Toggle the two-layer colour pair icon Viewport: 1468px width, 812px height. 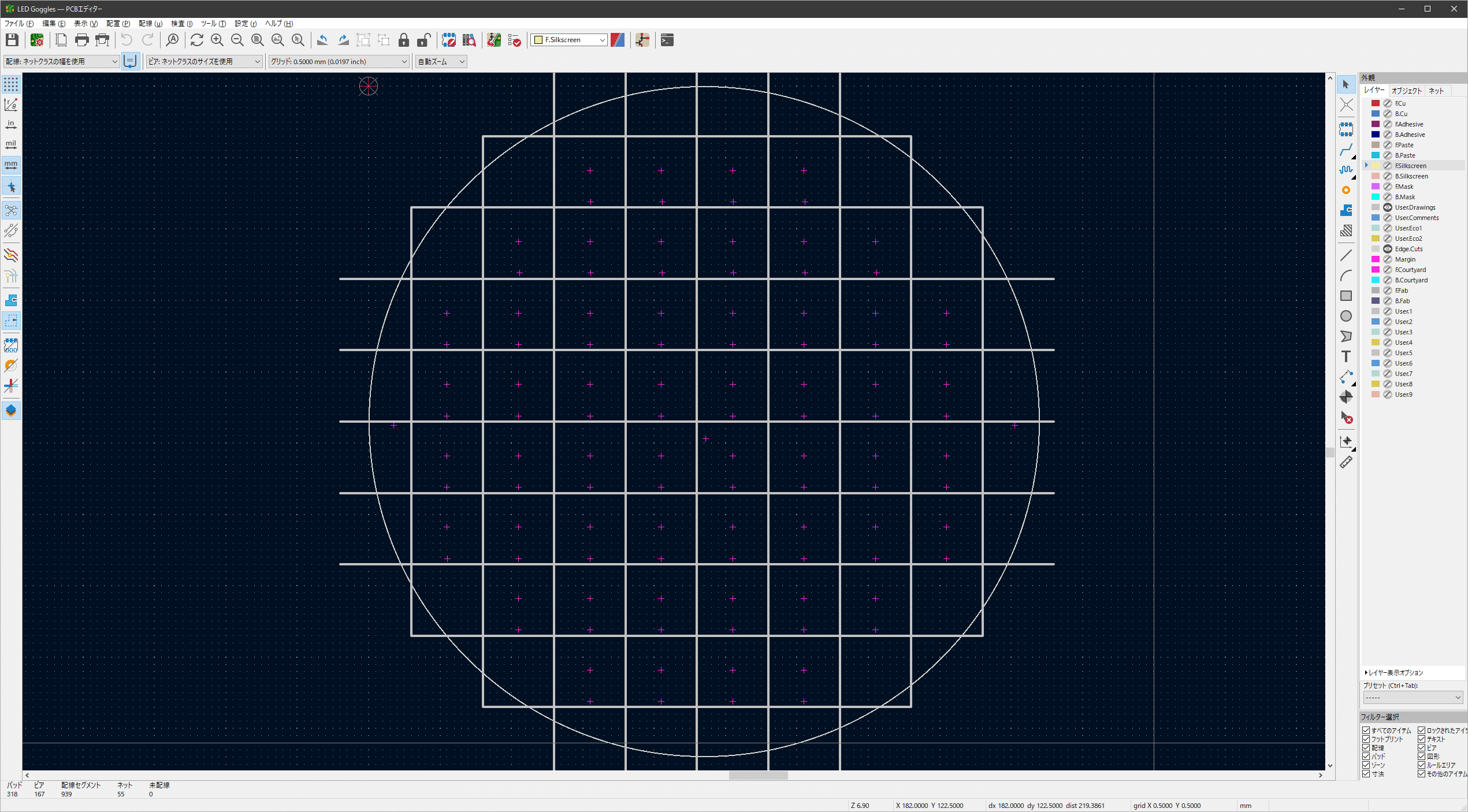[x=618, y=40]
